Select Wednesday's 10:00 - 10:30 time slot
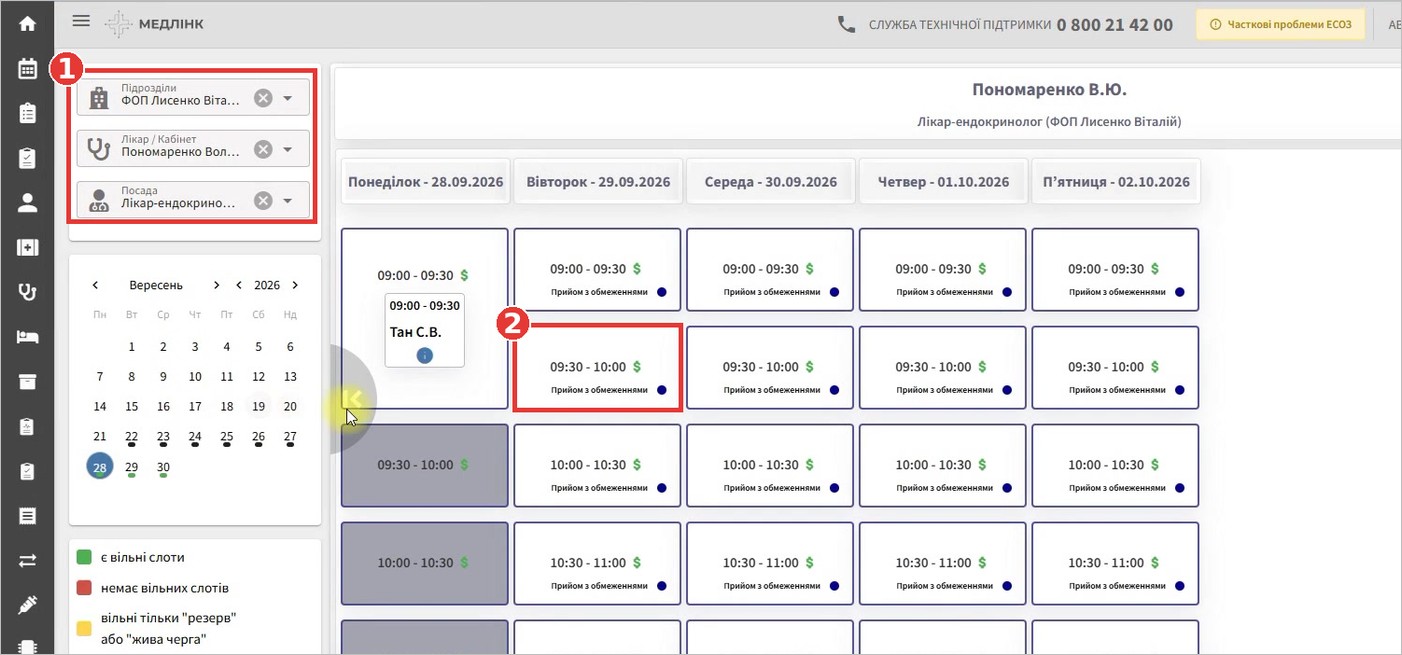Image resolution: width=1402 pixels, height=655 pixels. click(x=770, y=465)
